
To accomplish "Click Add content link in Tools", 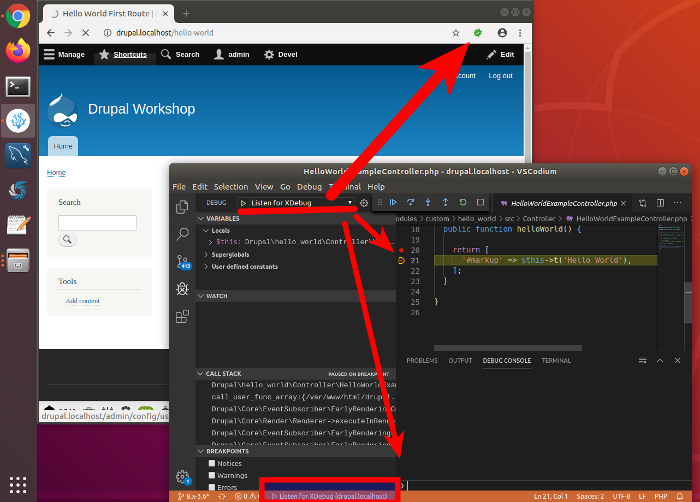I will click(x=83, y=301).
